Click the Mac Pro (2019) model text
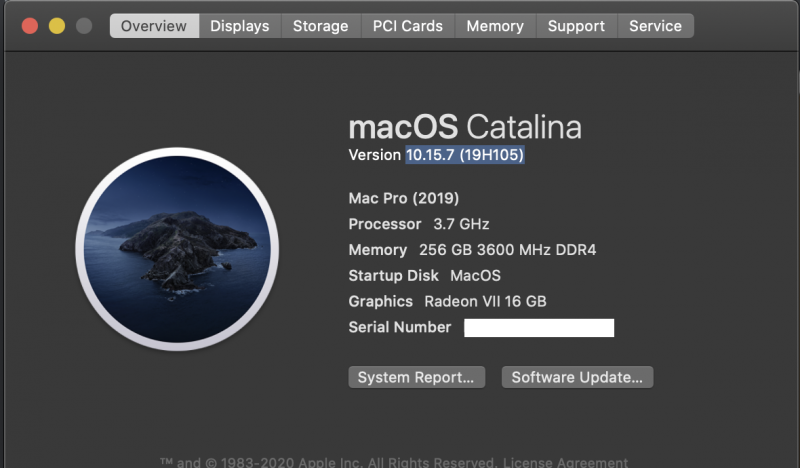The height and width of the screenshot is (468, 800). pyautogui.click(x=403, y=198)
